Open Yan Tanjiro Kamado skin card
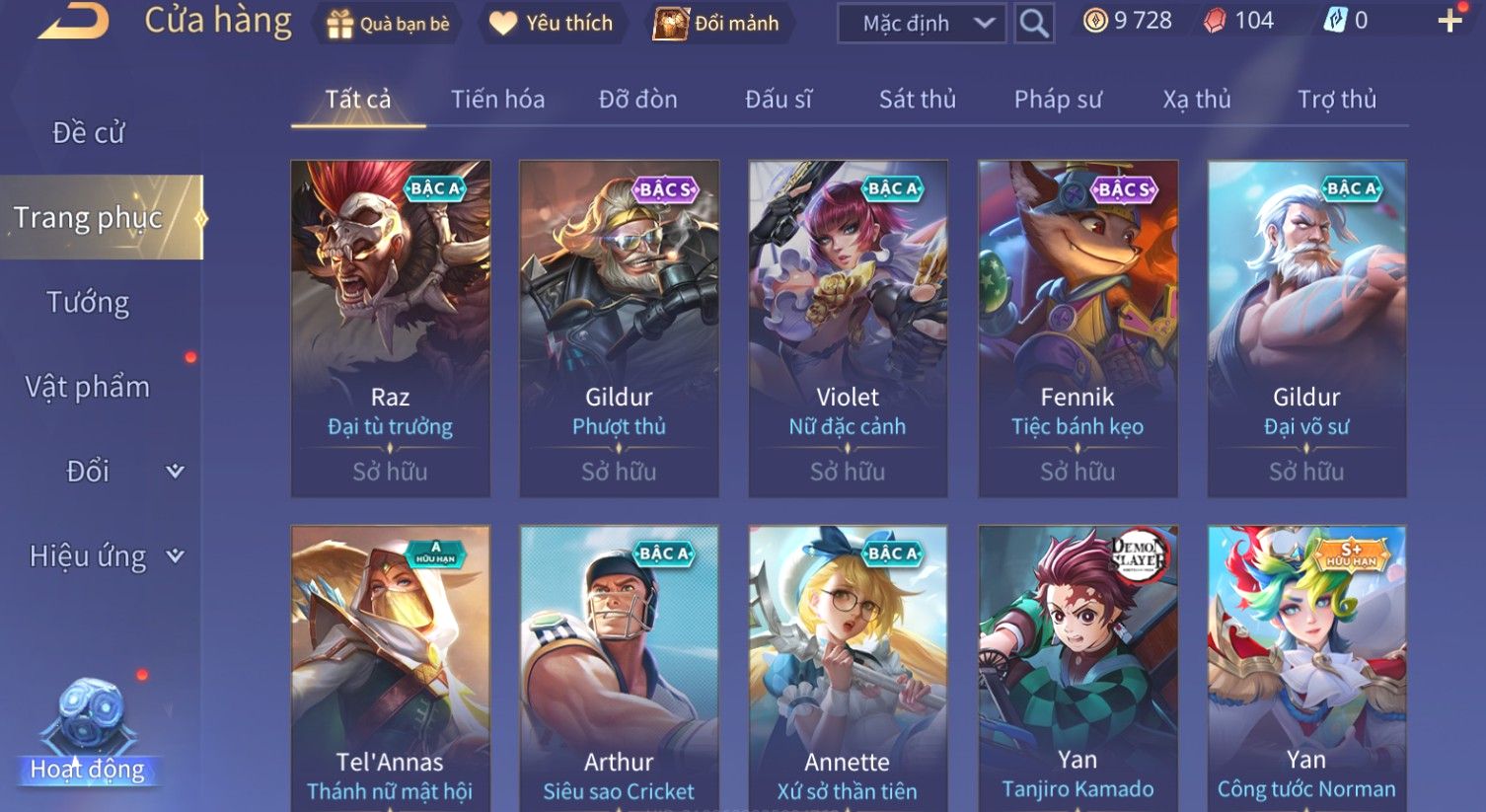This screenshot has height=812, width=1486. click(x=1077, y=668)
